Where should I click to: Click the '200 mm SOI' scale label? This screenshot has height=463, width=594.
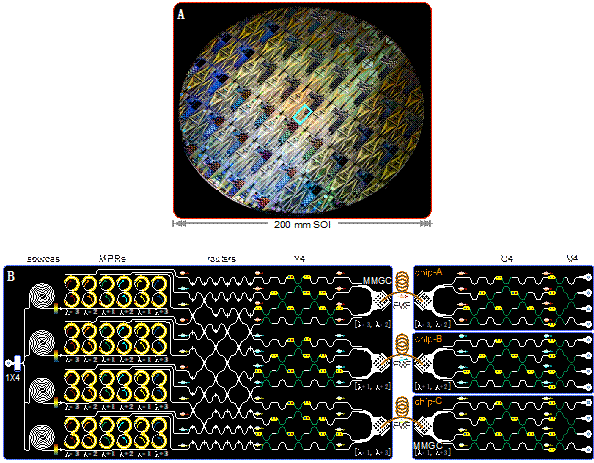tap(302, 224)
